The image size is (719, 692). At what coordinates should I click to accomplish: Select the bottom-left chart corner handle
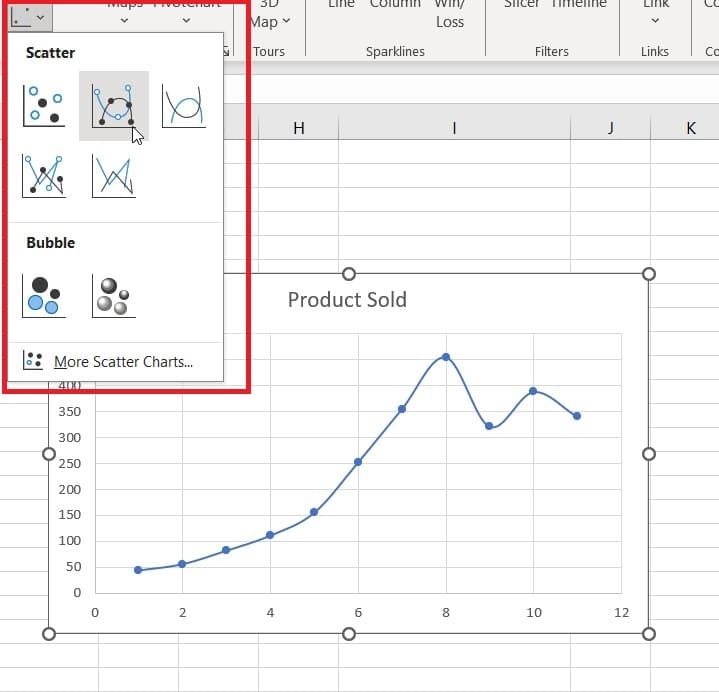click(49, 634)
